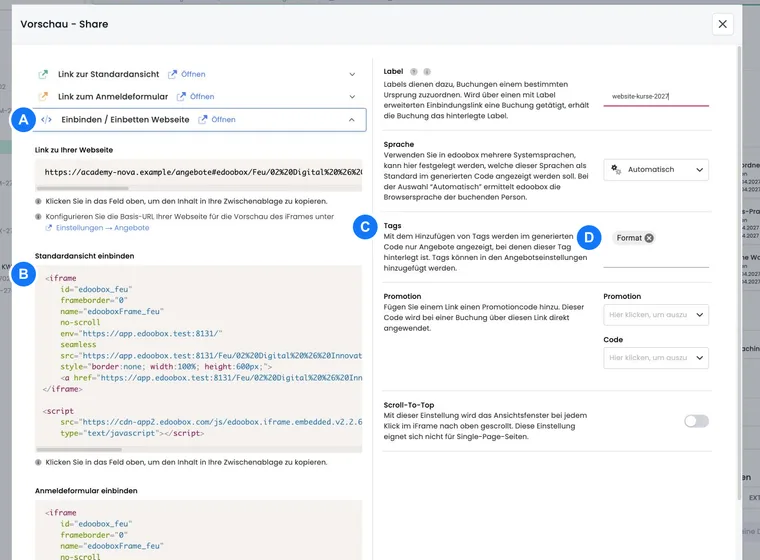Click the Einbinden / Einbetten Webseite title
Viewport: 760px width, 560px height.
click(x=125, y=120)
